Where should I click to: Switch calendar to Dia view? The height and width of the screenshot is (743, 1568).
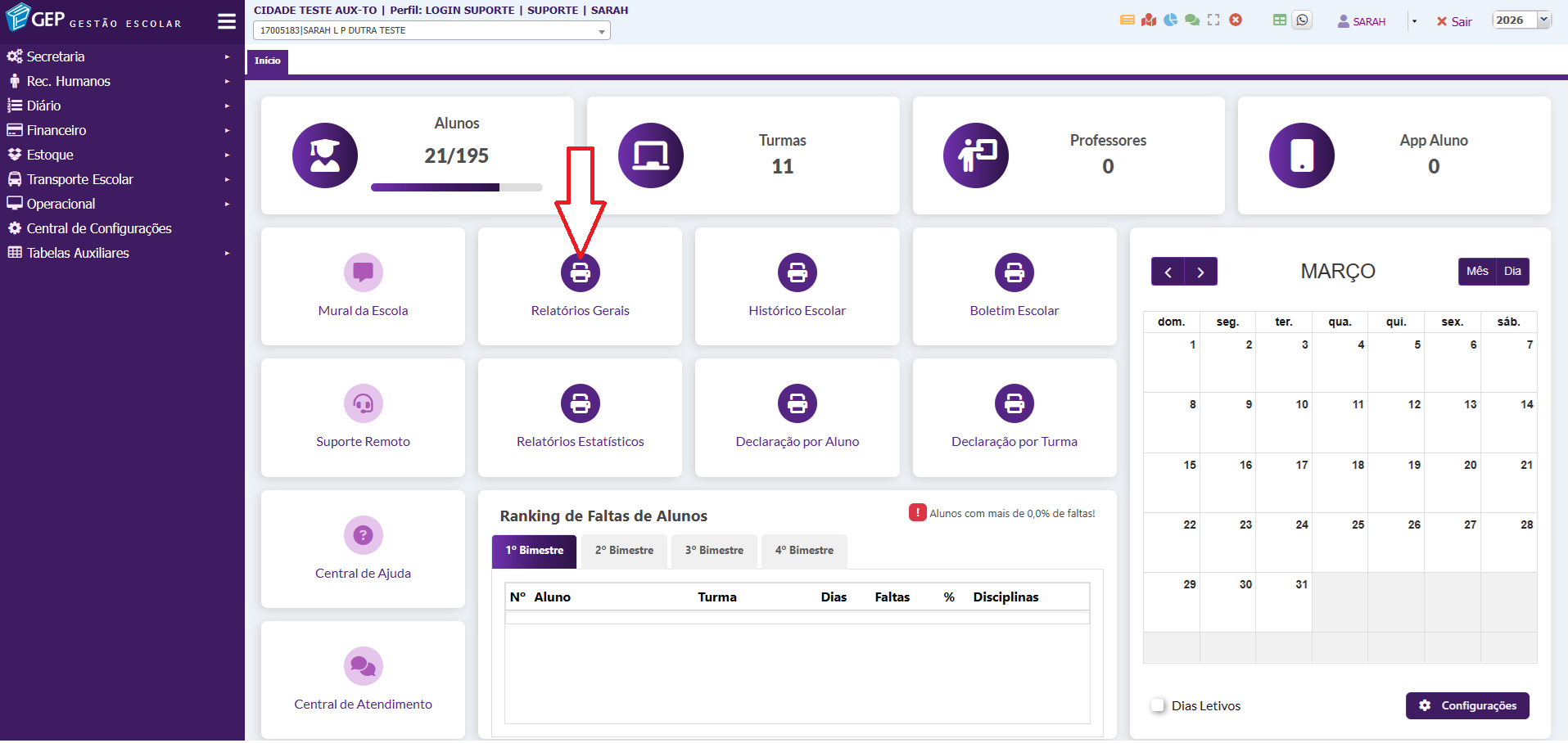point(1512,272)
